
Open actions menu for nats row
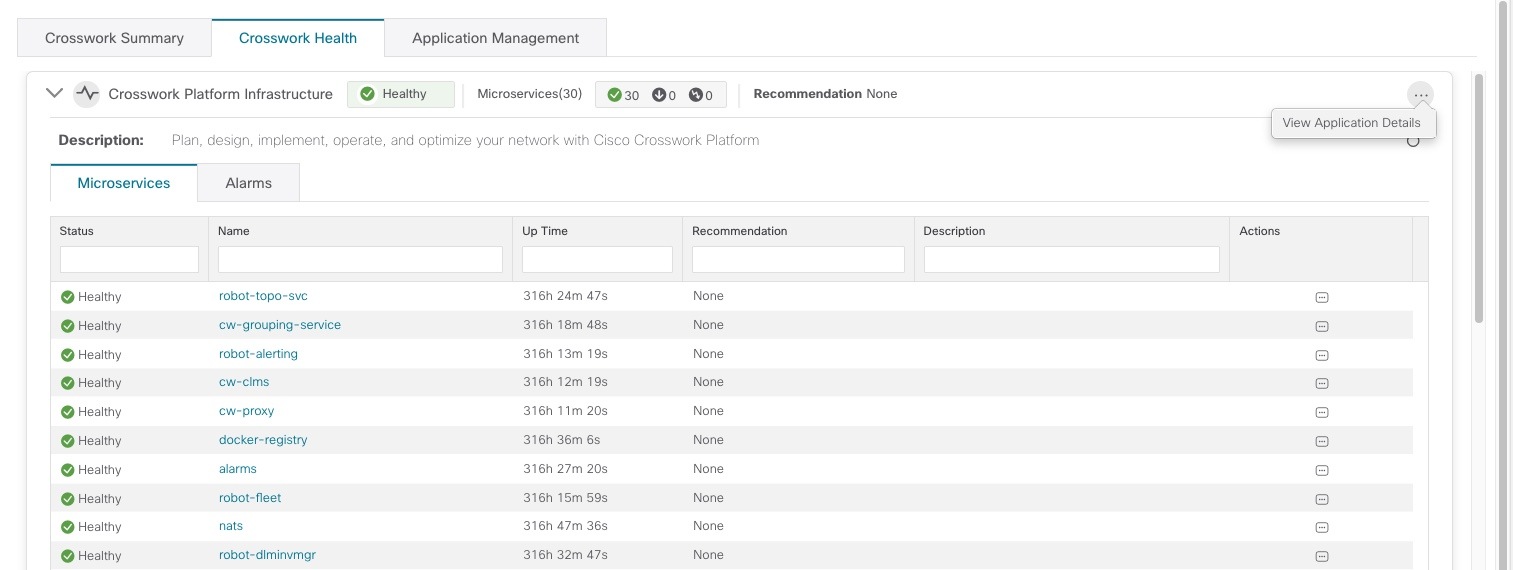(1321, 527)
